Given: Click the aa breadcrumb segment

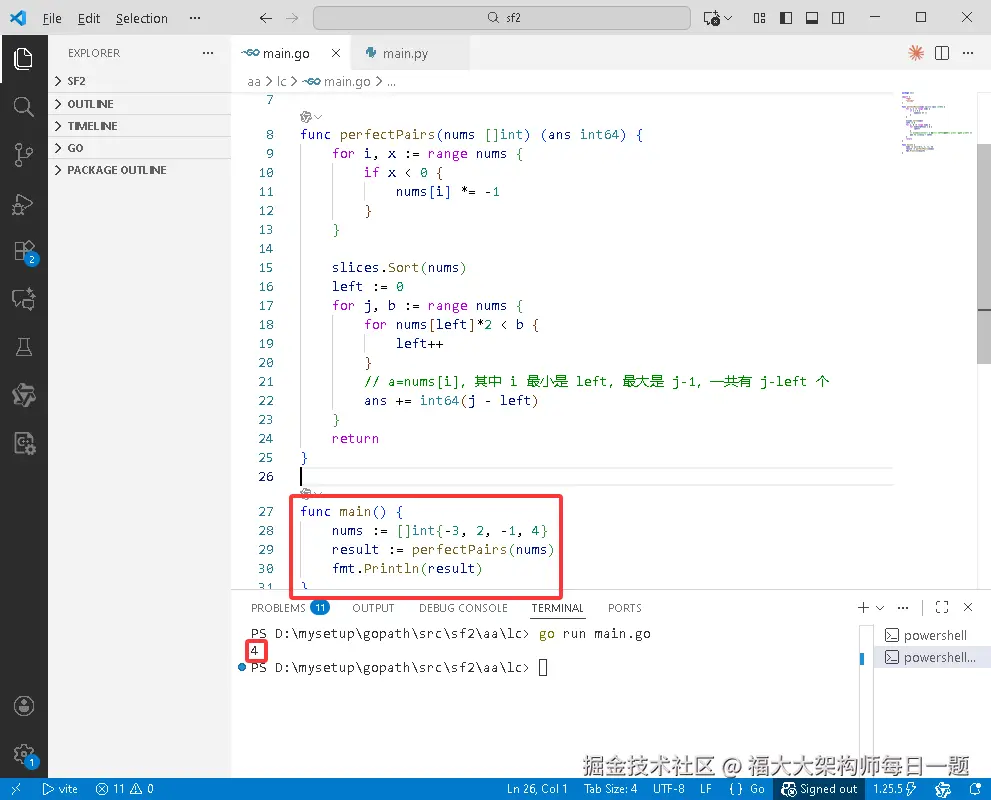Looking at the screenshot, I should pos(253,82).
